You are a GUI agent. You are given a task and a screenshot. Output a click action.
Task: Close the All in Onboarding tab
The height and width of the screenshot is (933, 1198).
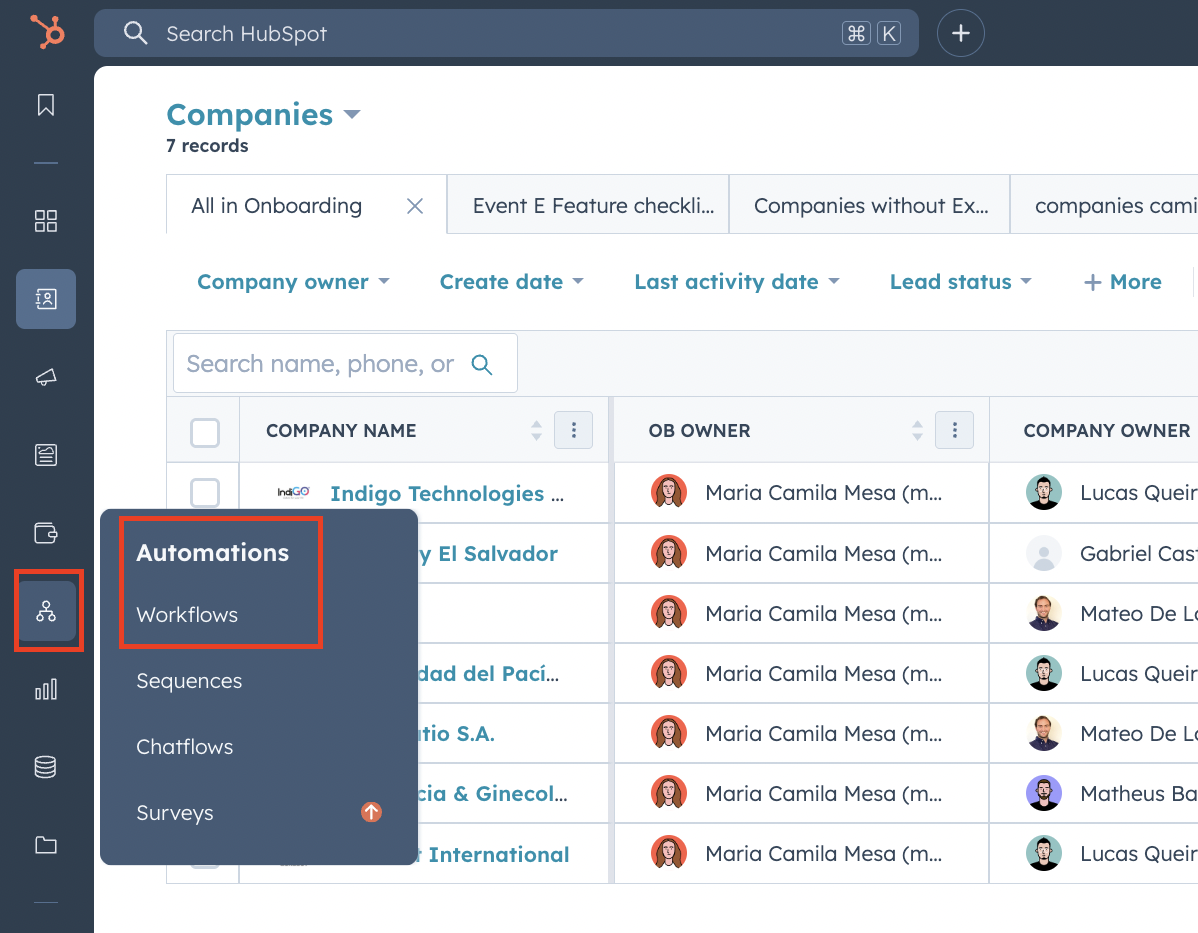click(x=415, y=206)
